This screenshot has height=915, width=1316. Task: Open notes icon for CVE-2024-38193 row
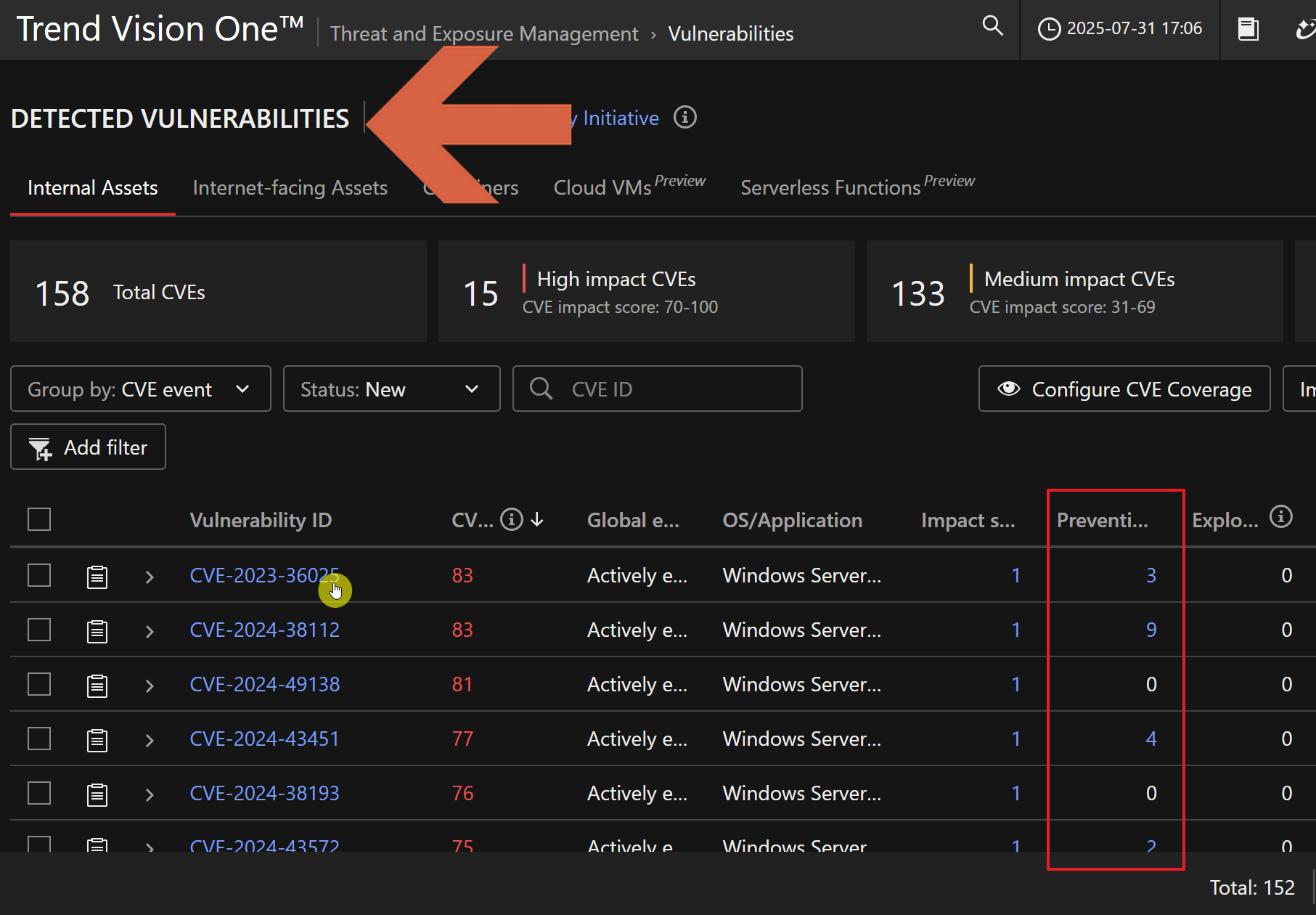tap(97, 794)
